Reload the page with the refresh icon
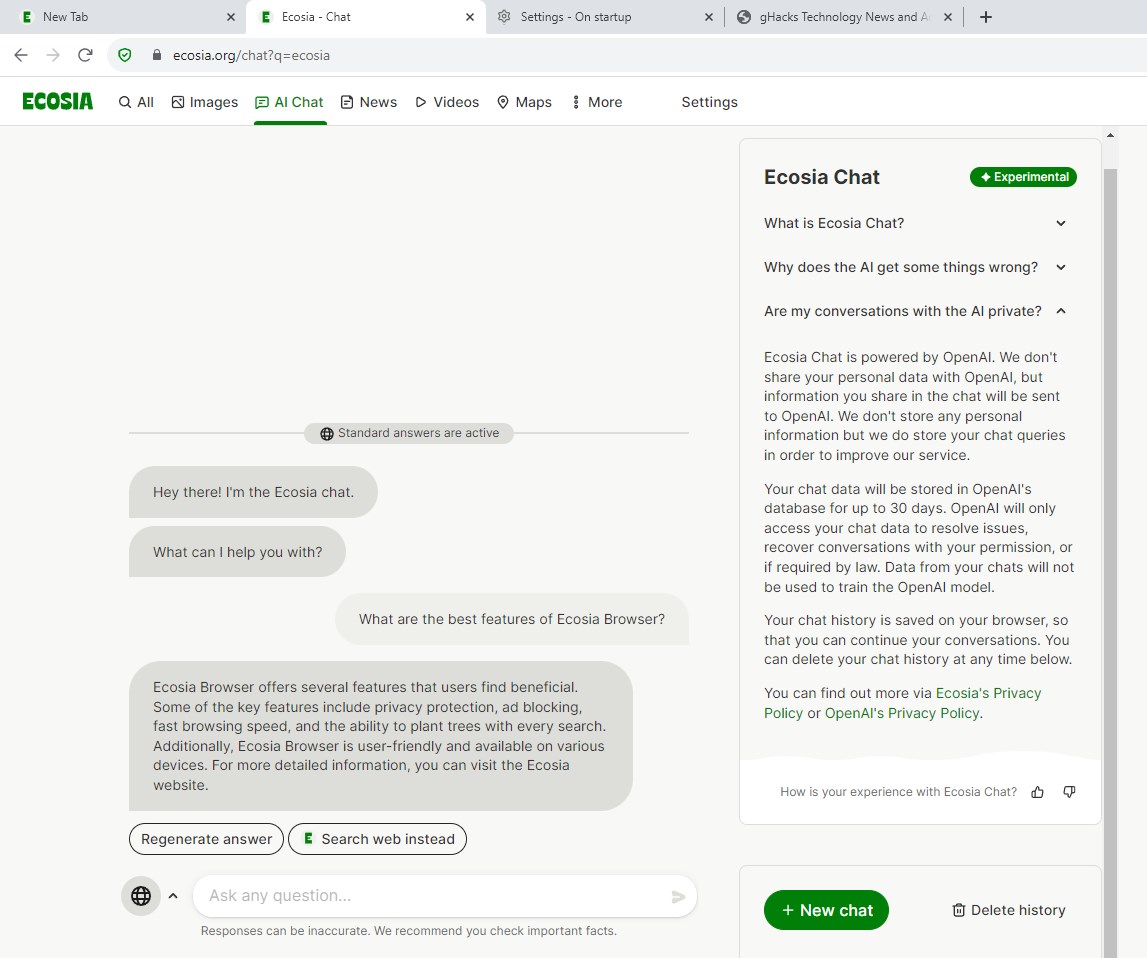Viewport: 1147px width, 958px height. pos(85,55)
